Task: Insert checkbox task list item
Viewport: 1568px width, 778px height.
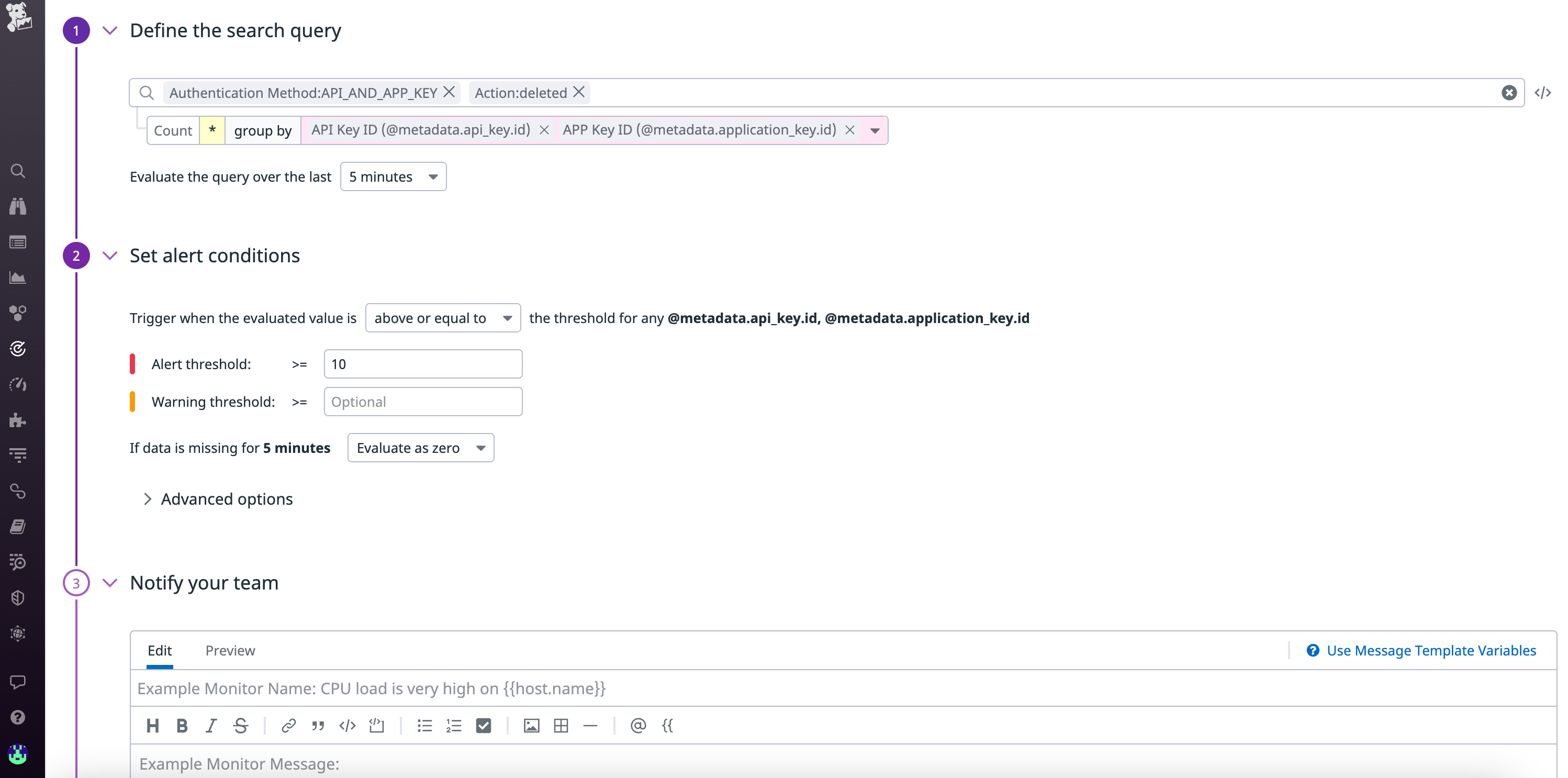Action: click(483, 725)
